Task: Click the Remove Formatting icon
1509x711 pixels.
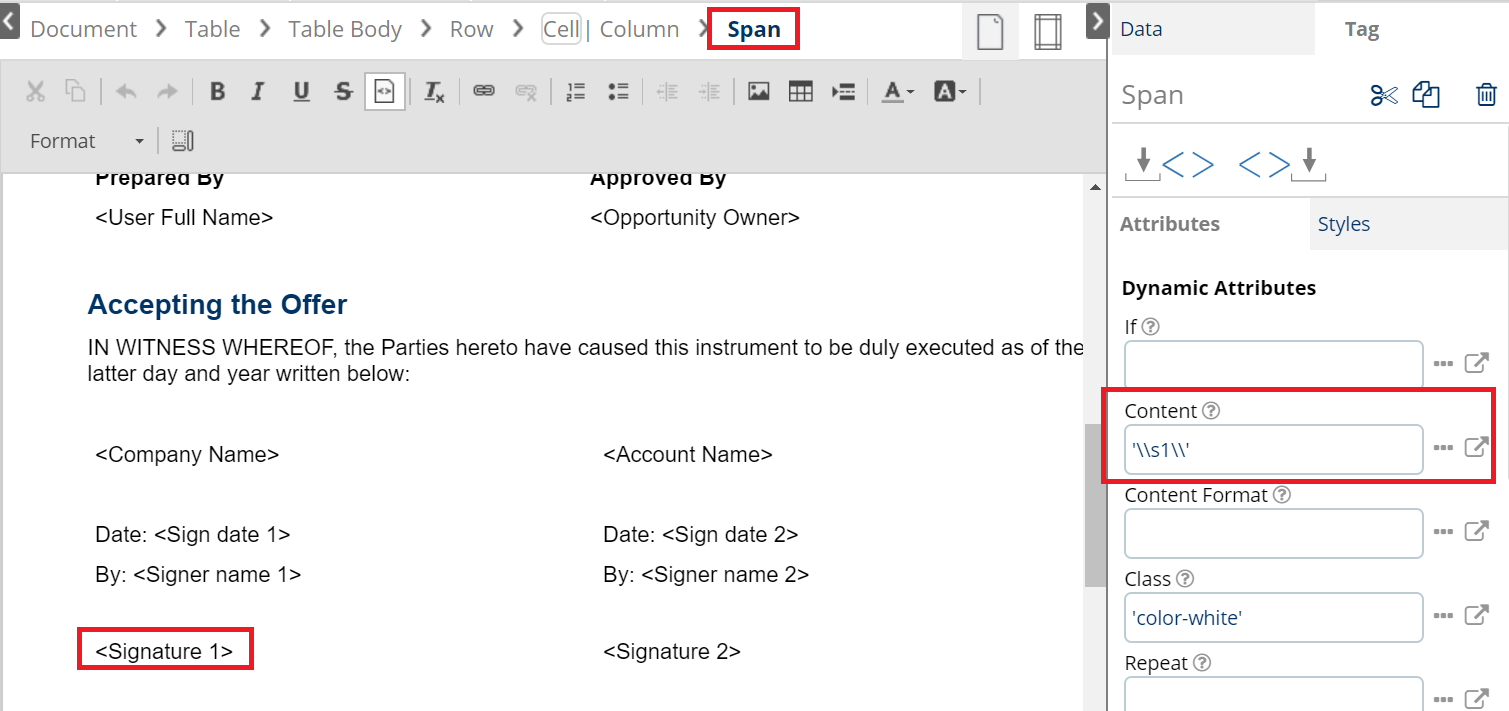Action: (x=434, y=91)
